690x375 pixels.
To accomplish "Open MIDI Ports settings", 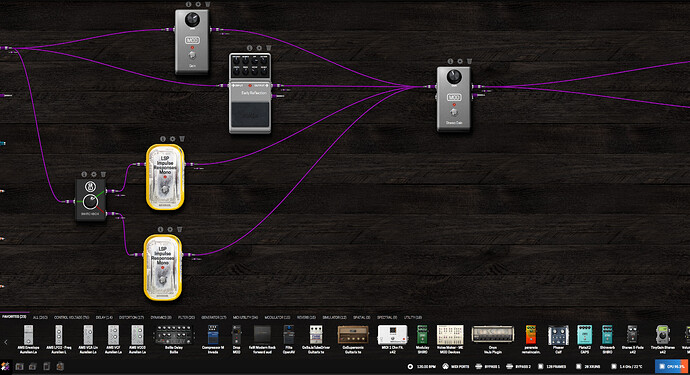I will click(455, 366).
